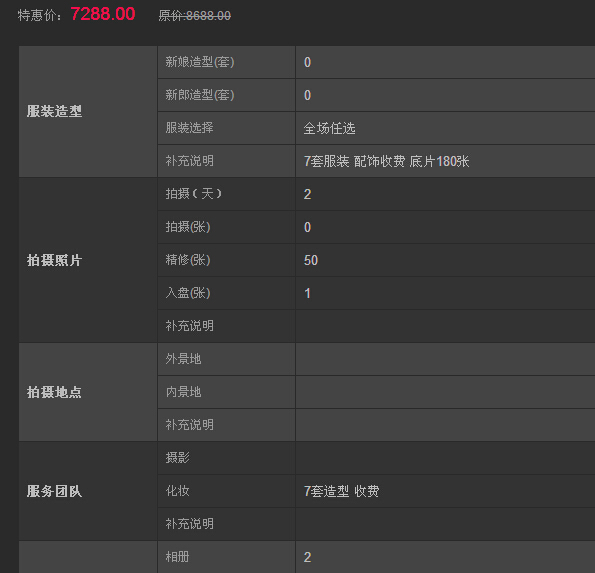Select the 拍摄照片 category cell

pyautogui.click(x=88, y=260)
